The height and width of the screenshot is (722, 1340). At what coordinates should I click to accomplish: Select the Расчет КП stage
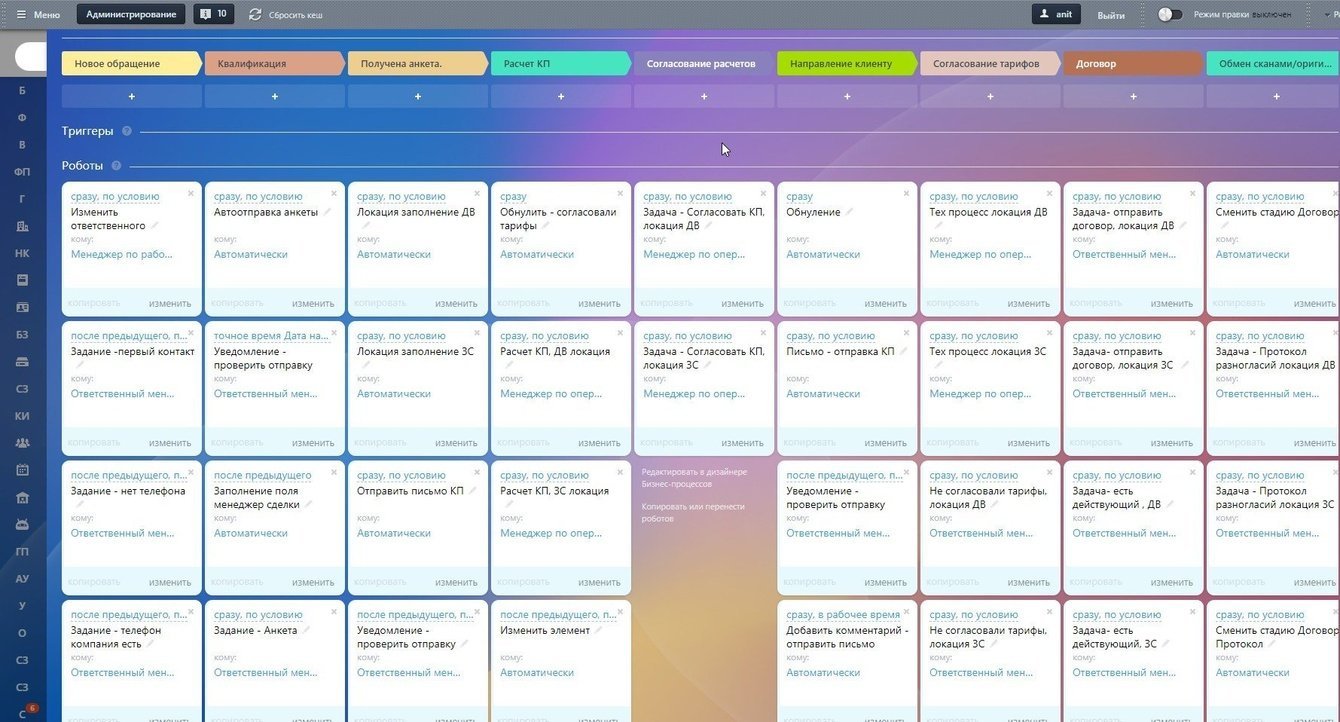coord(560,63)
